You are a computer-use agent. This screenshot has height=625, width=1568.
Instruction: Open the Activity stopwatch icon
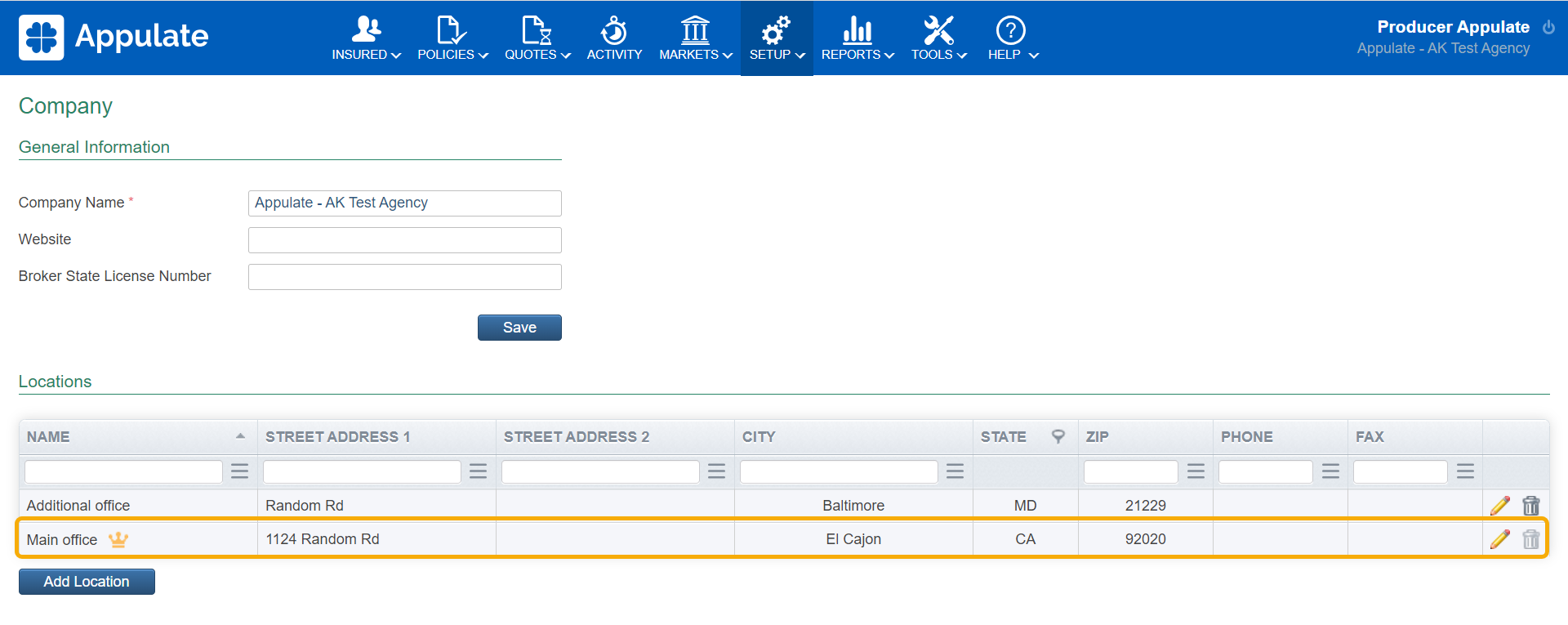pos(614,30)
